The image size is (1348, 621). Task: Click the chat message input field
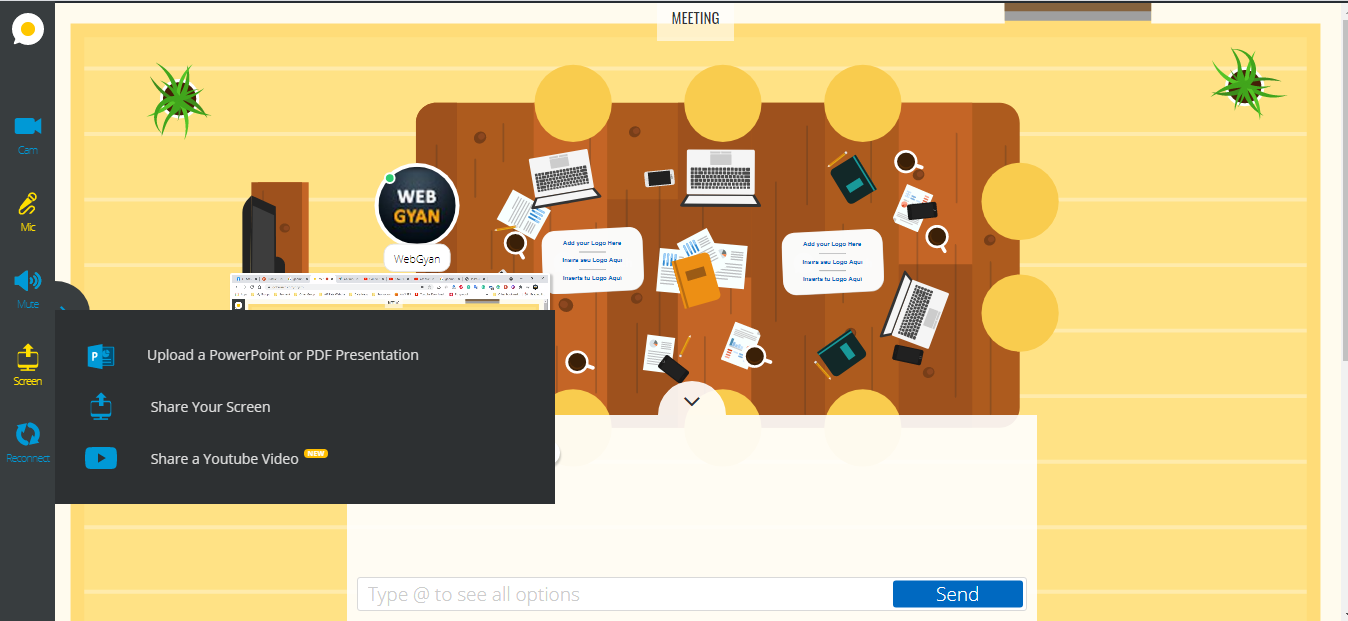(625, 594)
